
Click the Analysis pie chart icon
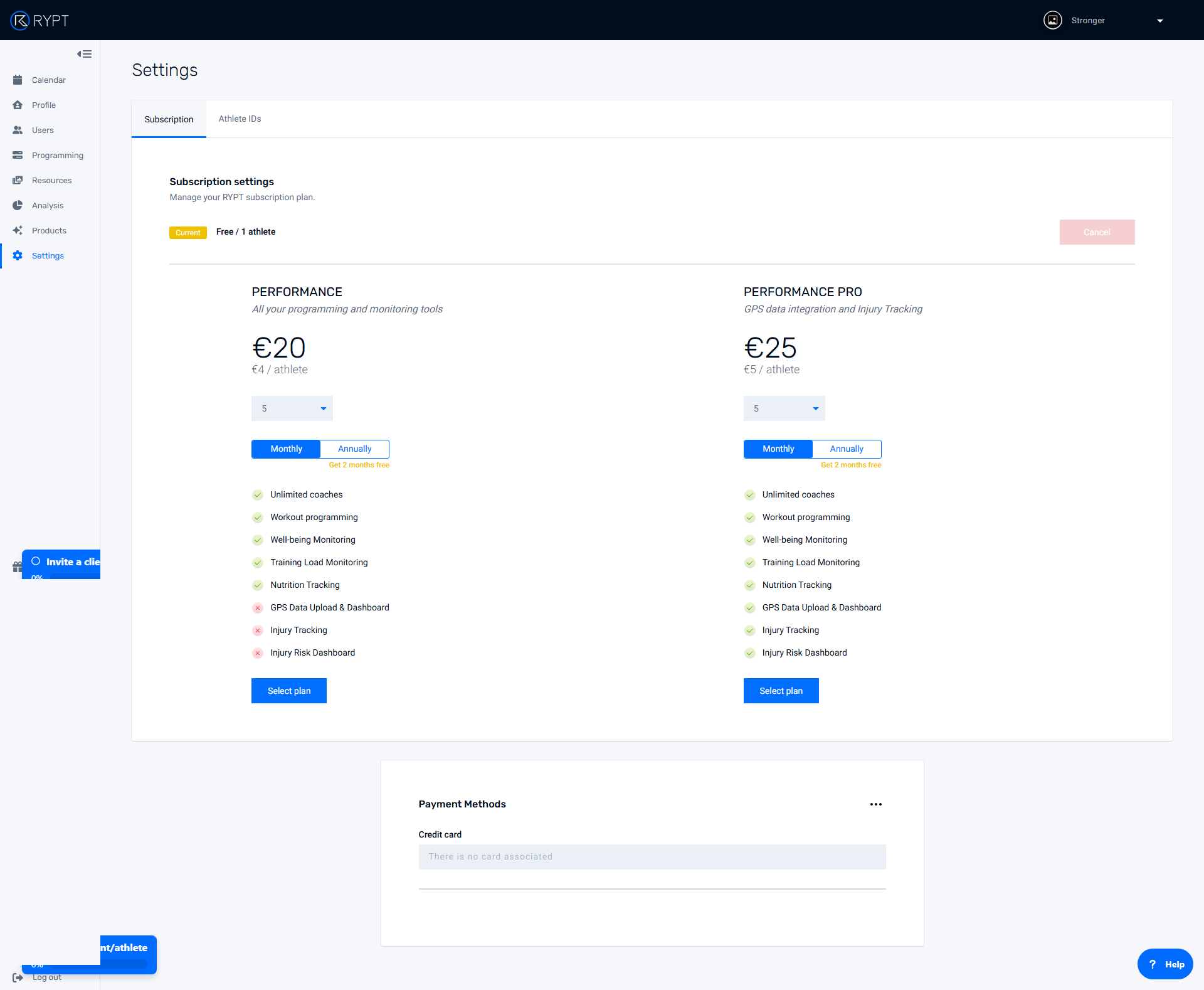(18, 205)
